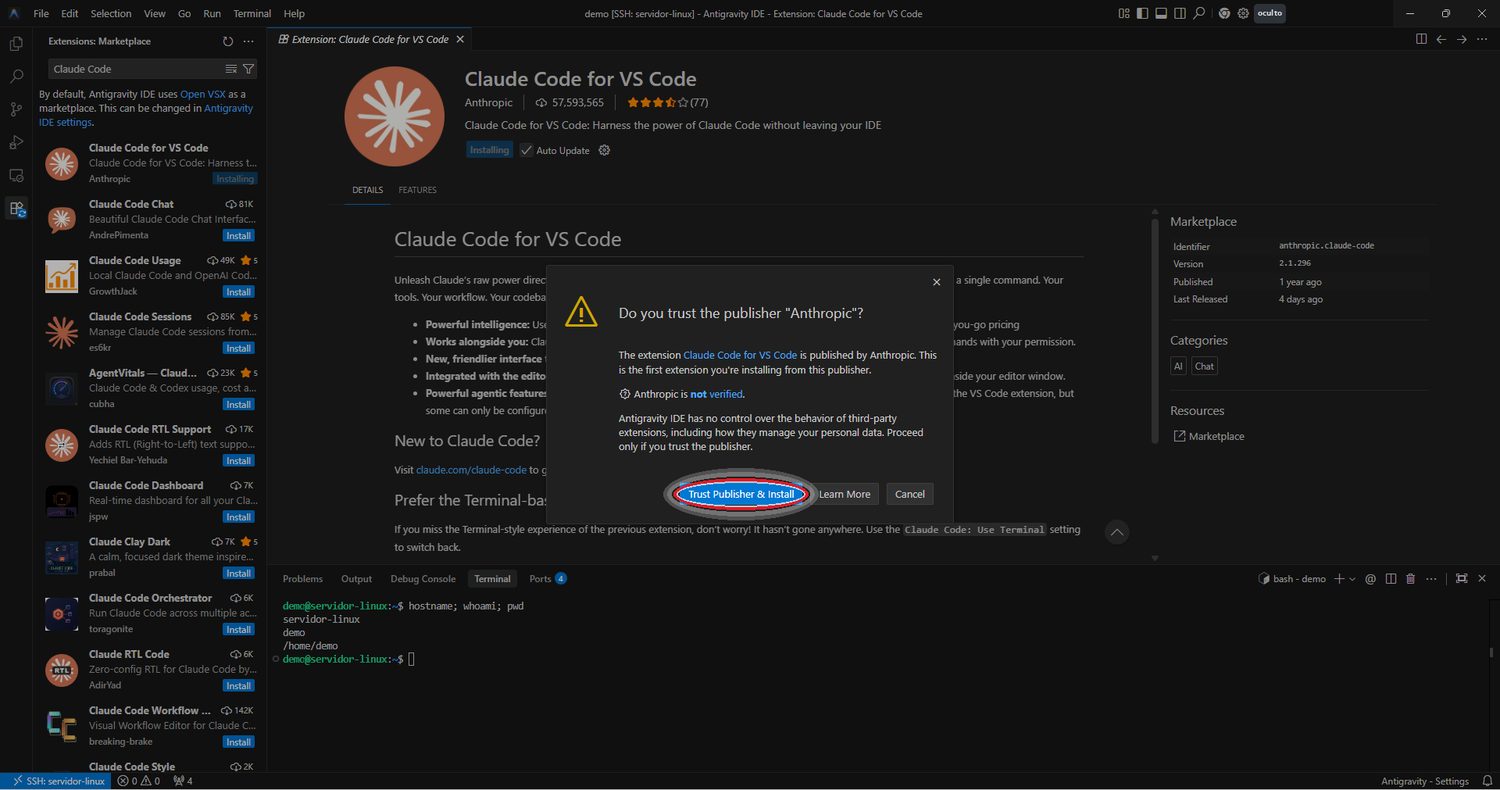The image size is (1500, 790).
Task: Click the Chrome browser icon in the title bar
Action: click(1225, 13)
